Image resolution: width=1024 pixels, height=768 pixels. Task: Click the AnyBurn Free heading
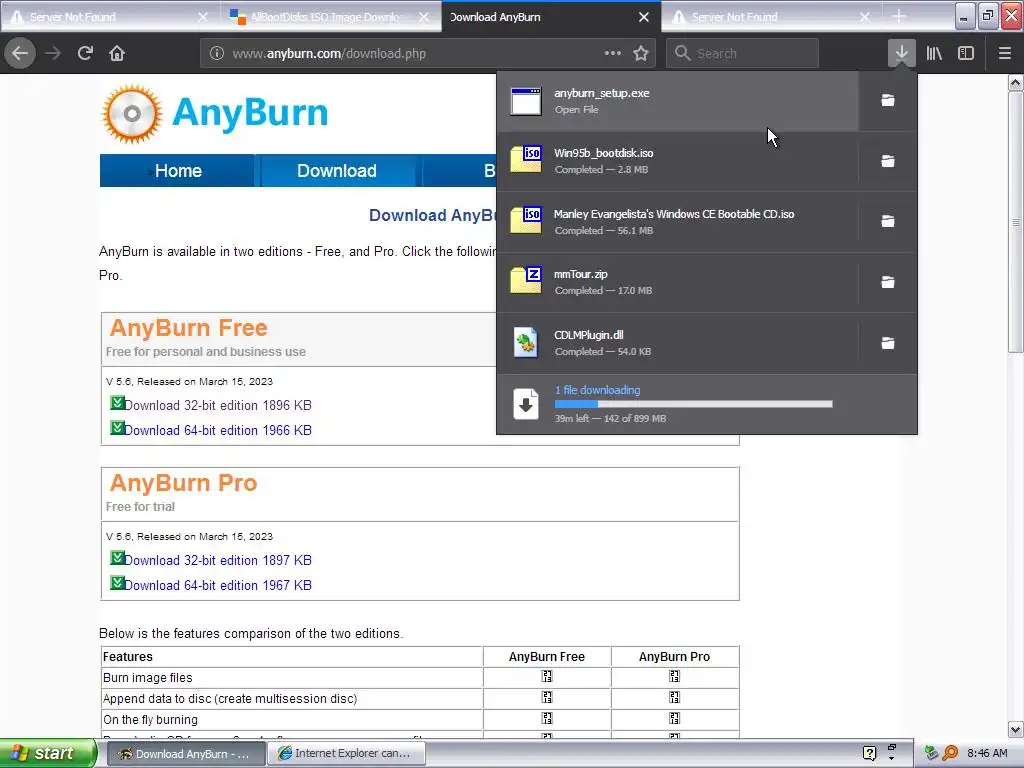pyautogui.click(x=188, y=328)
